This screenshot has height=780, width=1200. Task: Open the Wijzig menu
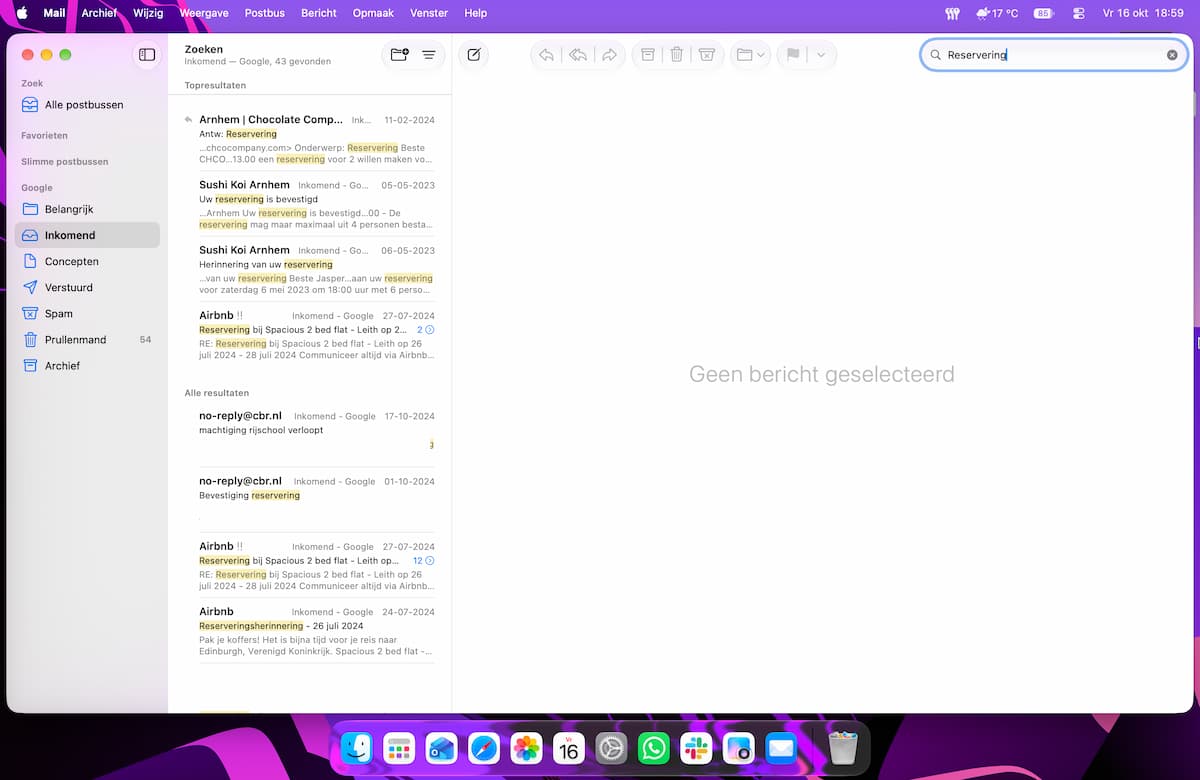tap(148, 13)
